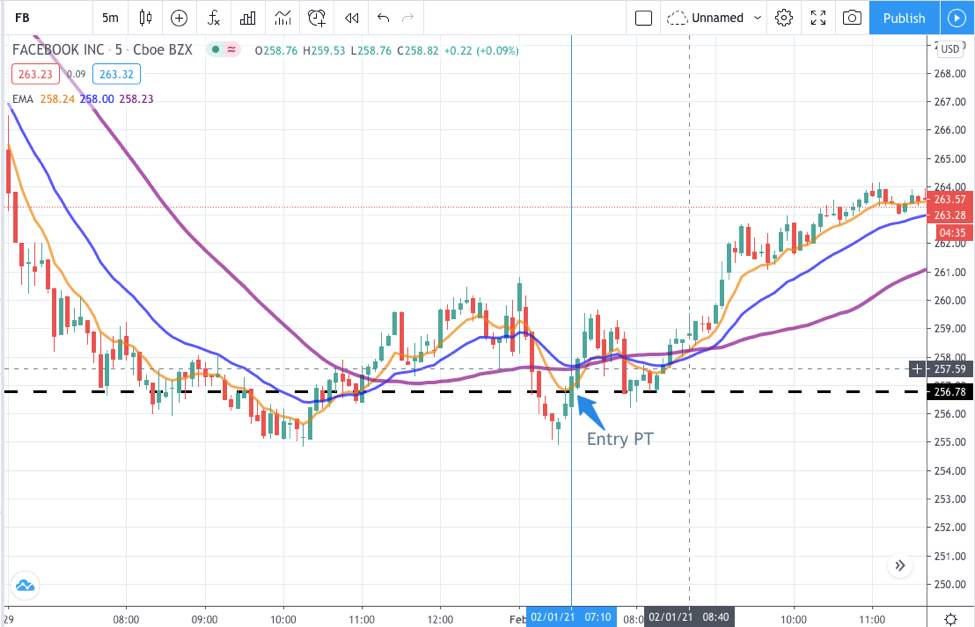Click the red sell price 263.23
This screenshot has width=975, height=627.
[x=35, y=74]
